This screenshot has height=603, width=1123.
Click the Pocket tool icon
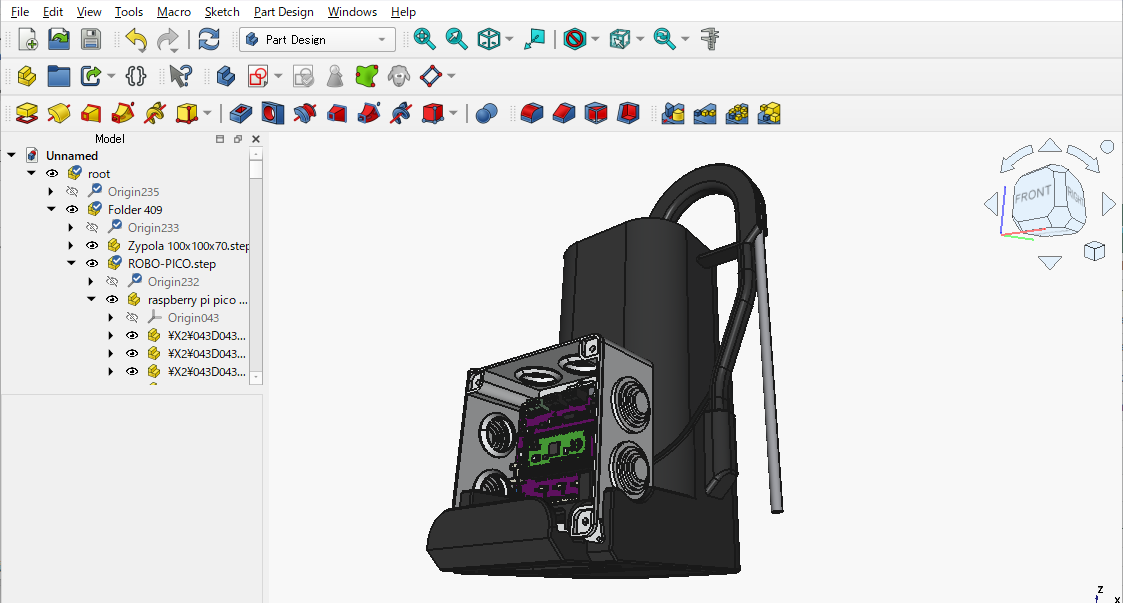pyautogui.click(x=240, y=113)
